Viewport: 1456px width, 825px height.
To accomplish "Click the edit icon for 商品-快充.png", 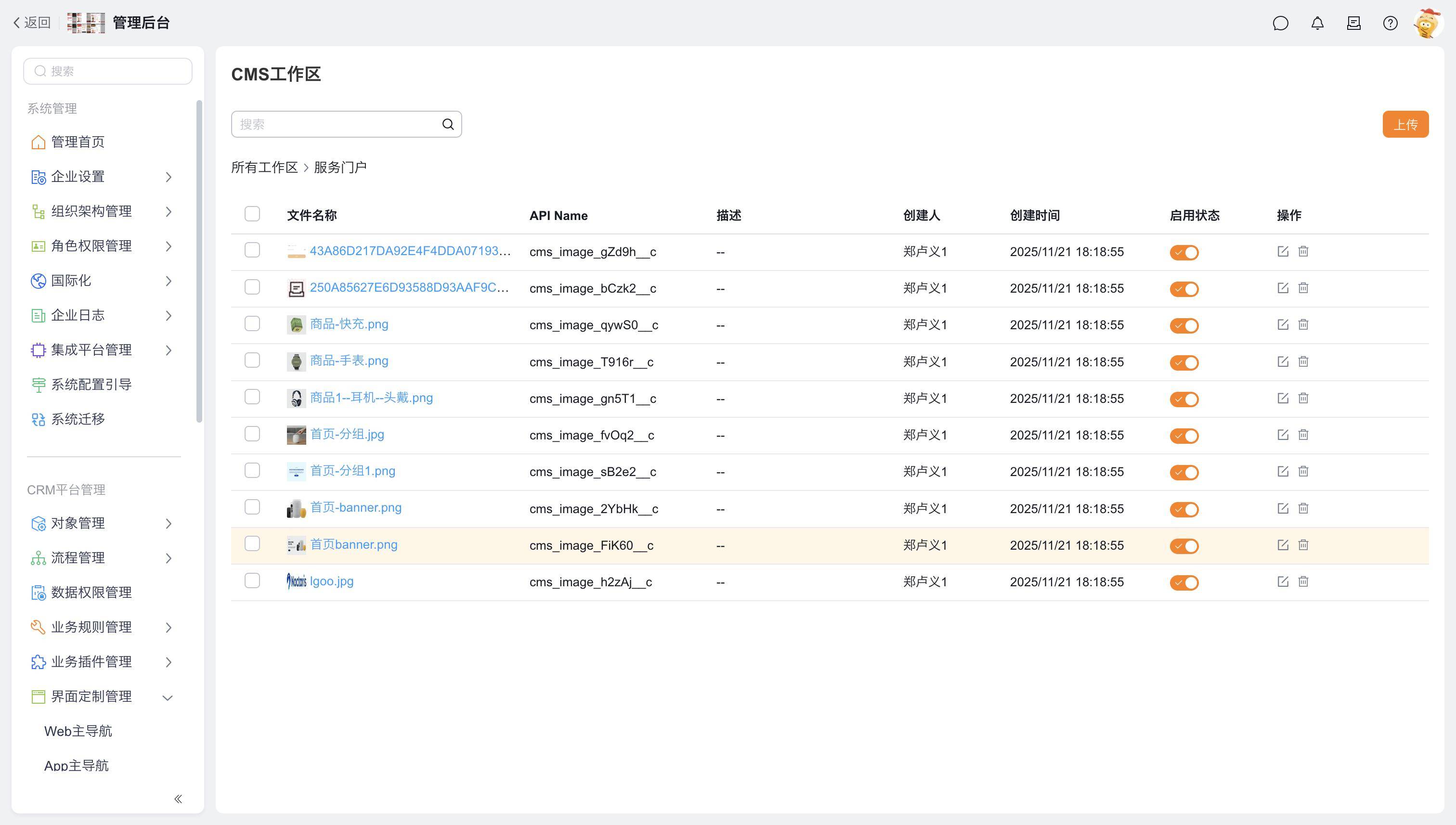I will click(1283, 325).
